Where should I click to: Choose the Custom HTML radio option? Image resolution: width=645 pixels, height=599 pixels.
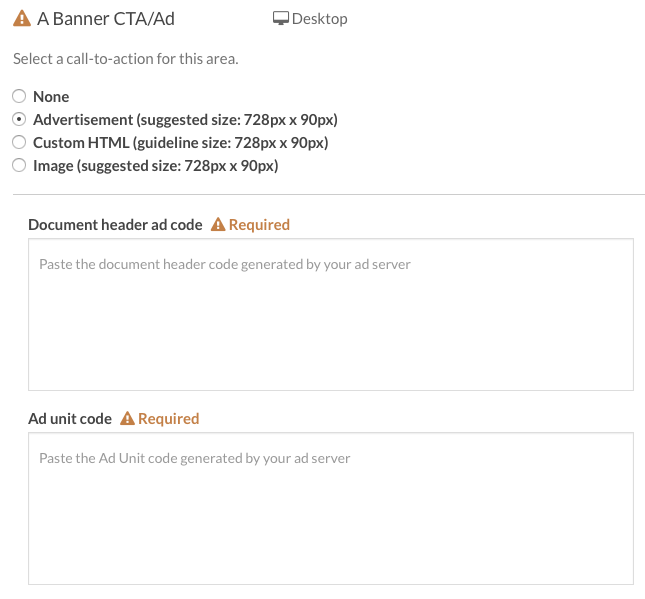[x=19, y=142]
